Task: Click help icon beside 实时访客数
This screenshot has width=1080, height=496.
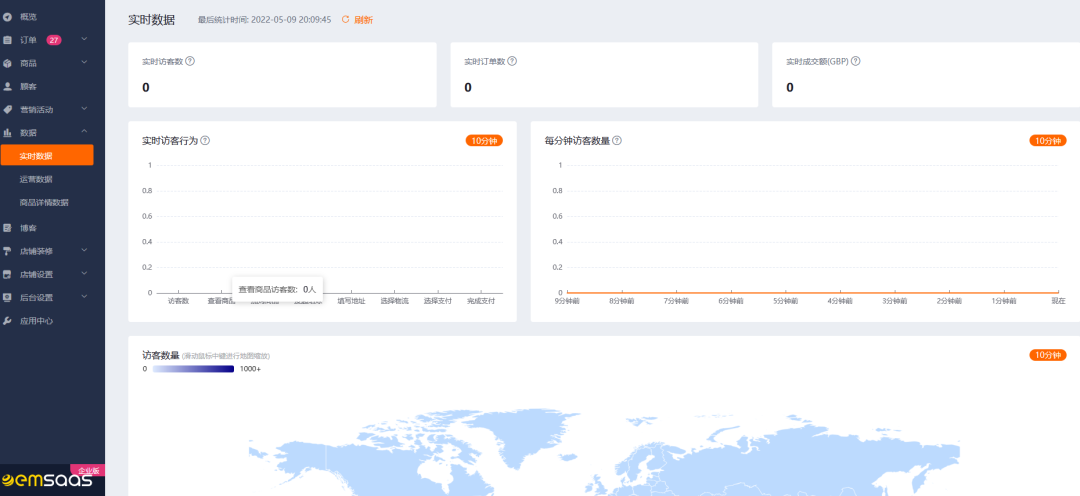Action: 190,61
